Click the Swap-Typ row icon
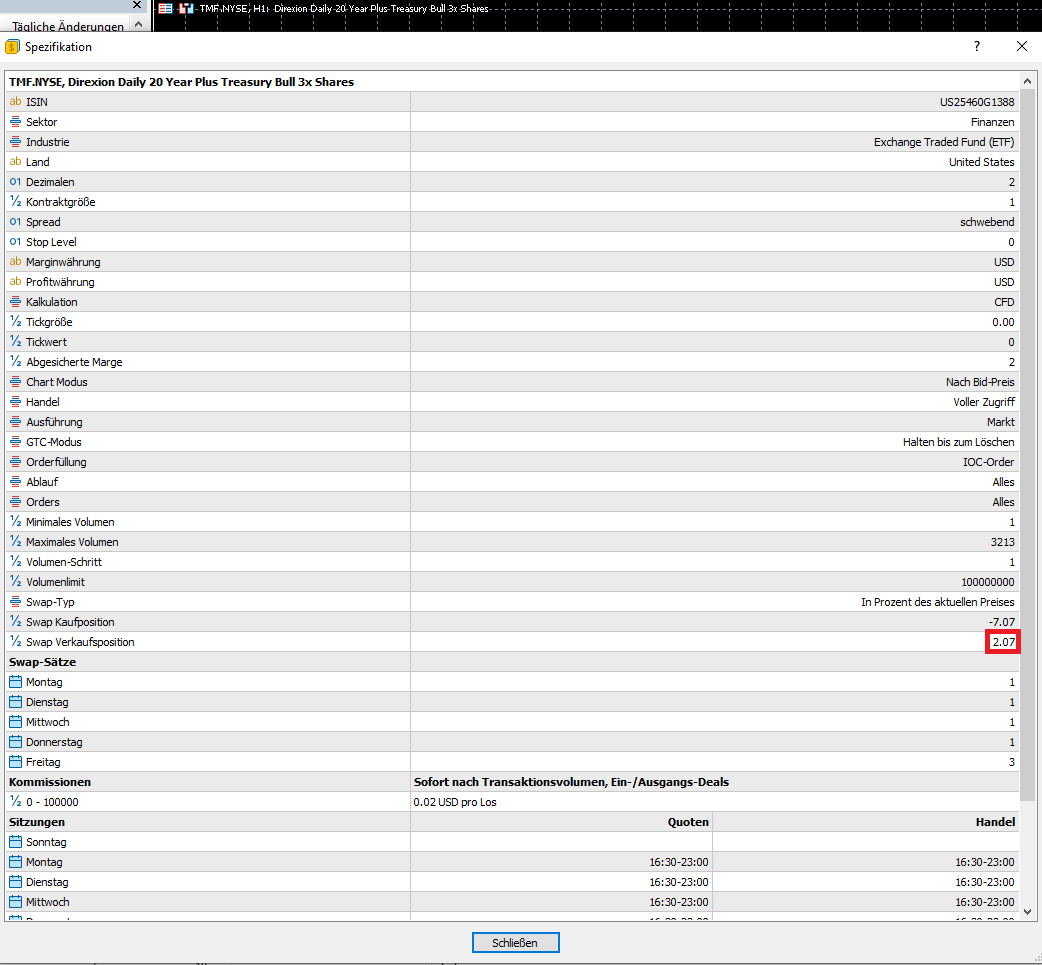The width and height of the screenshot is (1042, 965). pyautogui.click(x=15, y=601)
